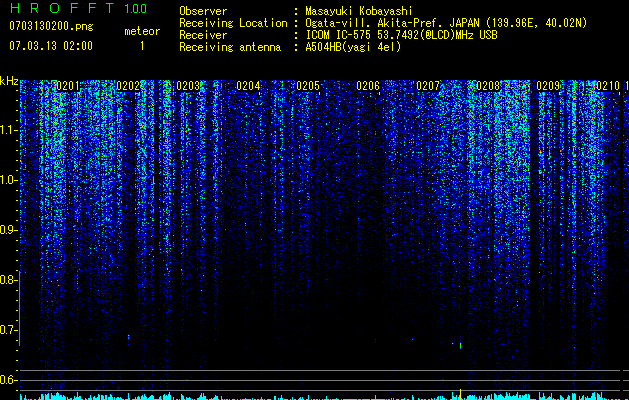Viewport: 629px width, 400px height.
Task: Click the 0.6 frequency axis label
Action: [8, 380]
